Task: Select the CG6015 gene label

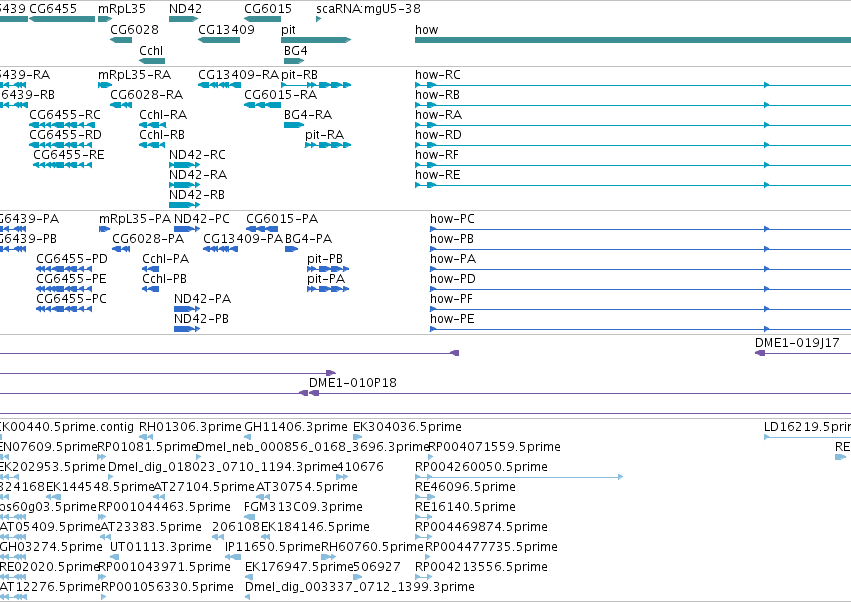Action: 268,9
